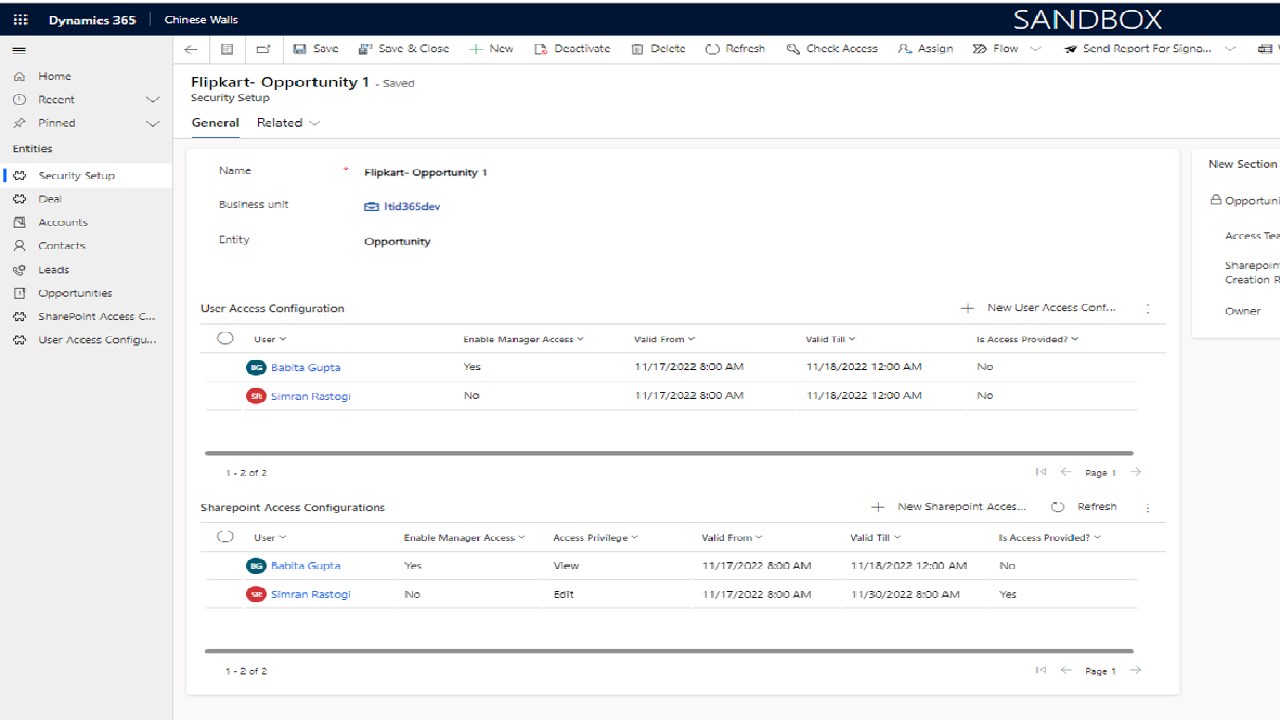Open SharePoint Access C... in sidebar
Viewport: 1280px width, 720px height.
(97, 317)
